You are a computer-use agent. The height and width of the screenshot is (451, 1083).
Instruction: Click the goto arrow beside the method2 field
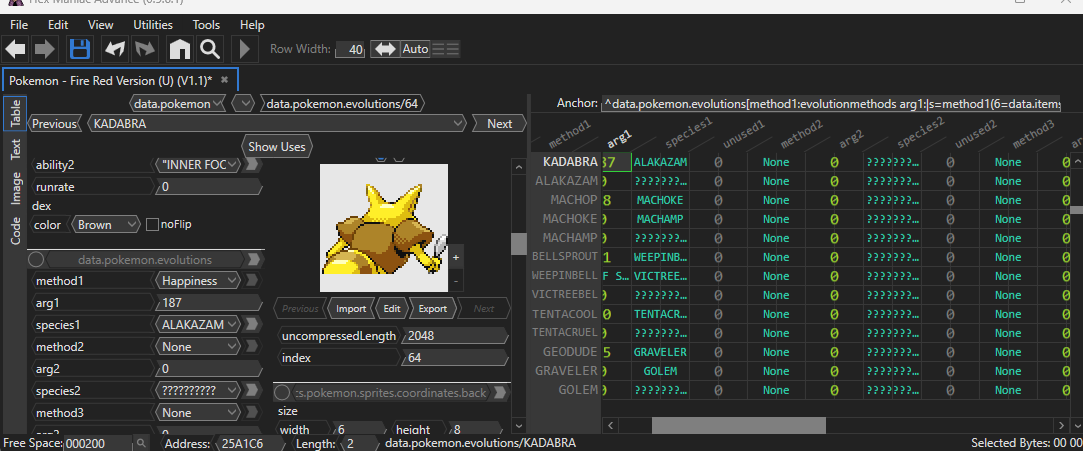click(253, 346)
